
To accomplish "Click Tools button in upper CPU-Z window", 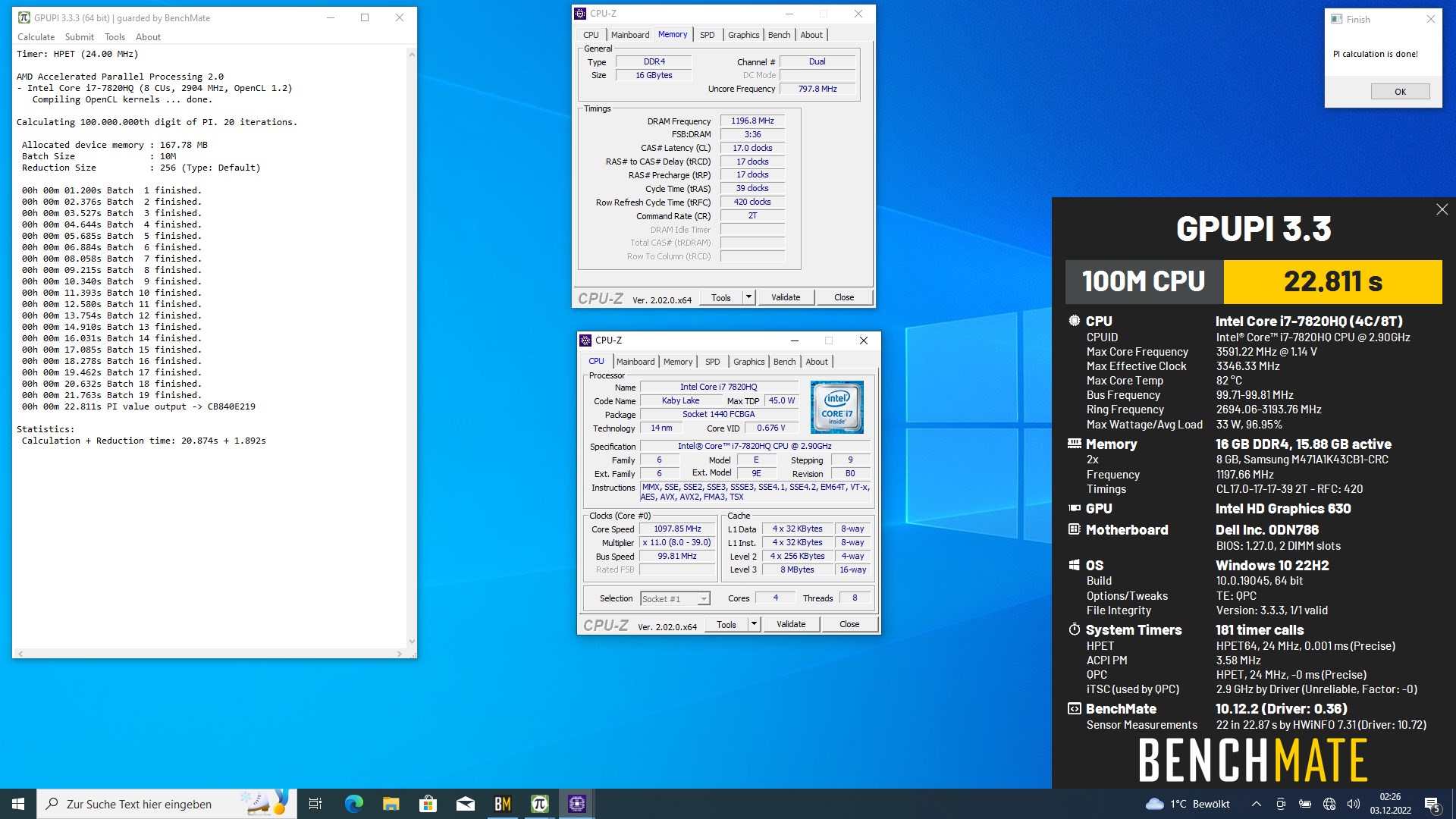I will click(x=721, y=297).
